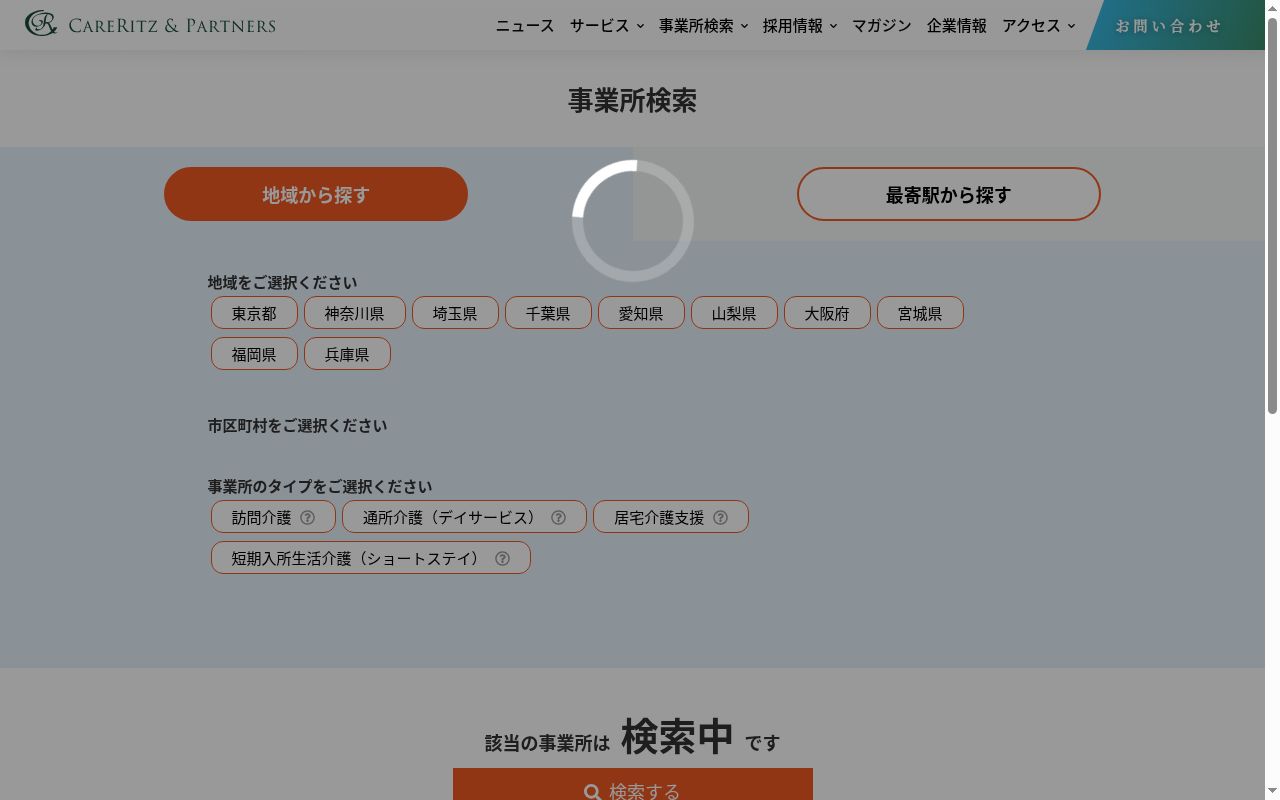
Task: Select the 東京都 region option
Action: [x=254, y=313]
